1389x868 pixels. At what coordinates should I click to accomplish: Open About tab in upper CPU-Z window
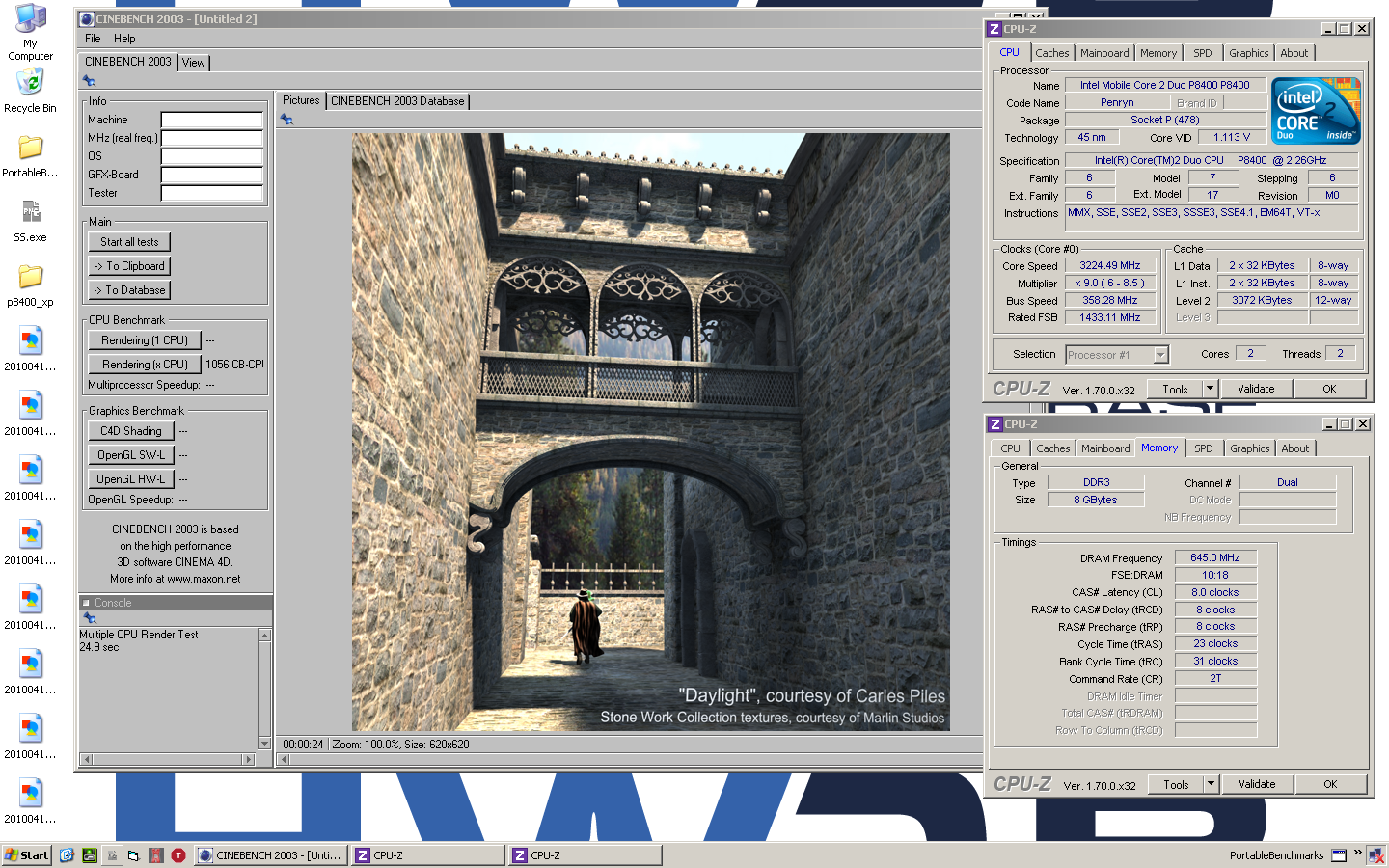1294,53
